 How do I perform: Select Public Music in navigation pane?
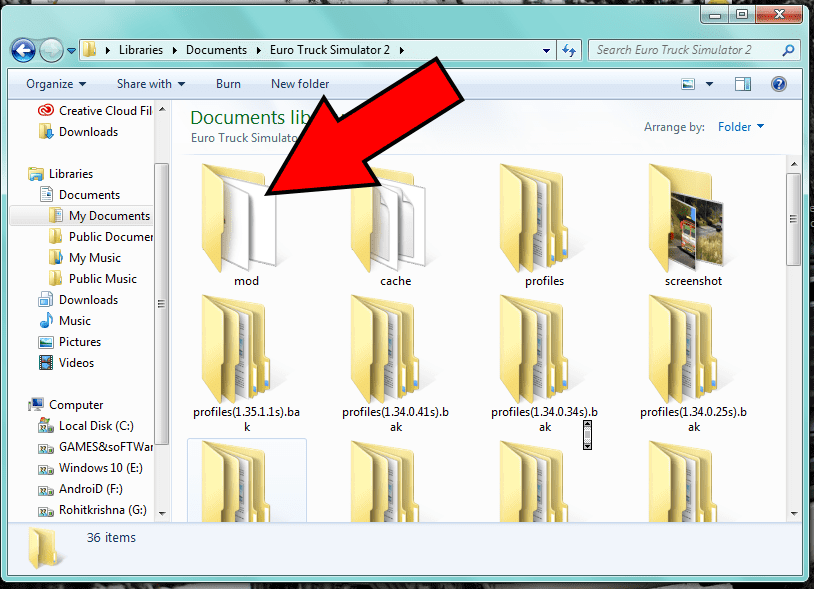pyautogui.click(x=92, y=279)
